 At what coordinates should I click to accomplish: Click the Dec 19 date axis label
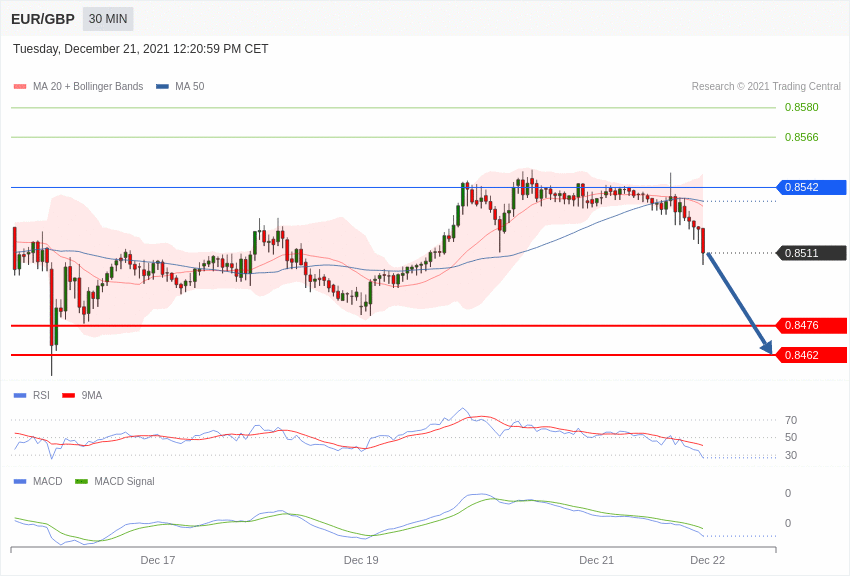coord(361,560)
